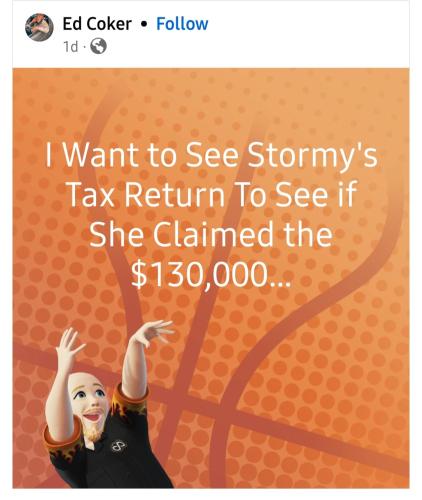Open Ed Coker's profile via name
This screenshot has height=500, width=422.
pos(97,24)
